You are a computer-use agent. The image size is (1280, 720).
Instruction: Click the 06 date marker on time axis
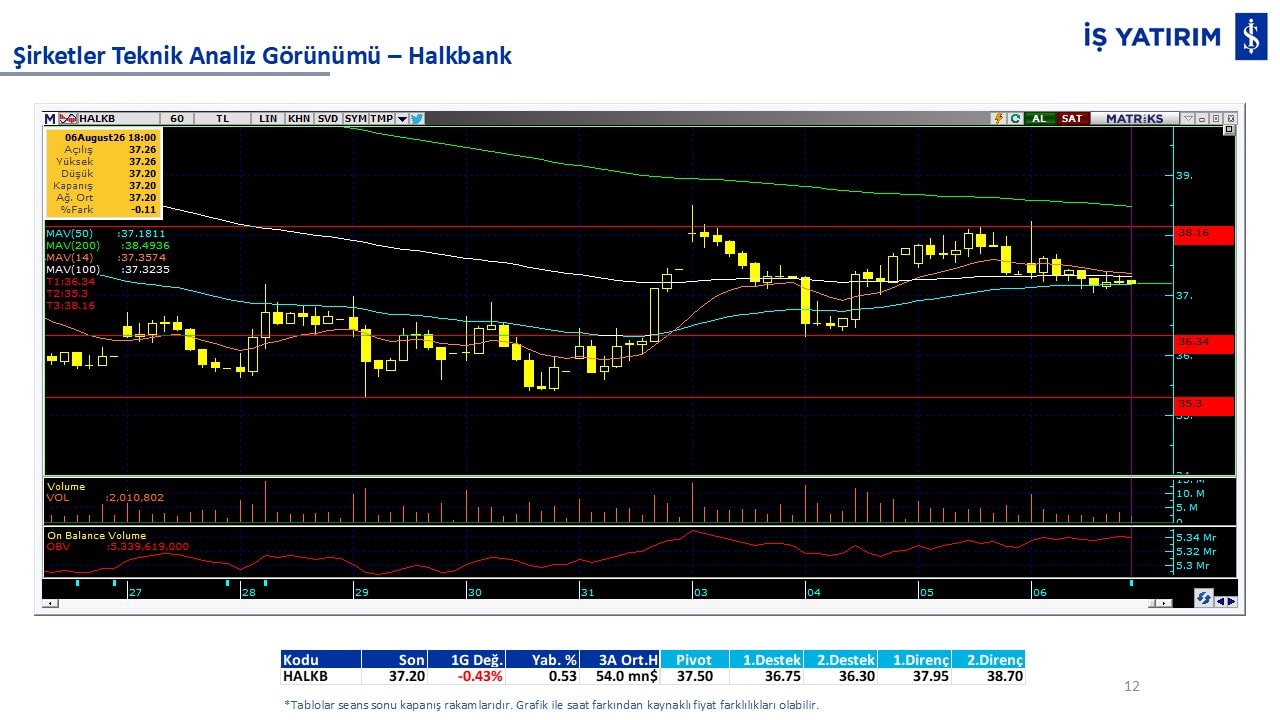pos(1040,592)
